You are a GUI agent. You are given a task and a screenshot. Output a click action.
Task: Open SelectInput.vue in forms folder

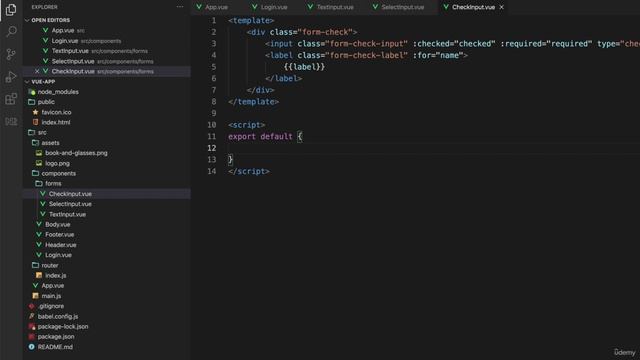(70, 204)
